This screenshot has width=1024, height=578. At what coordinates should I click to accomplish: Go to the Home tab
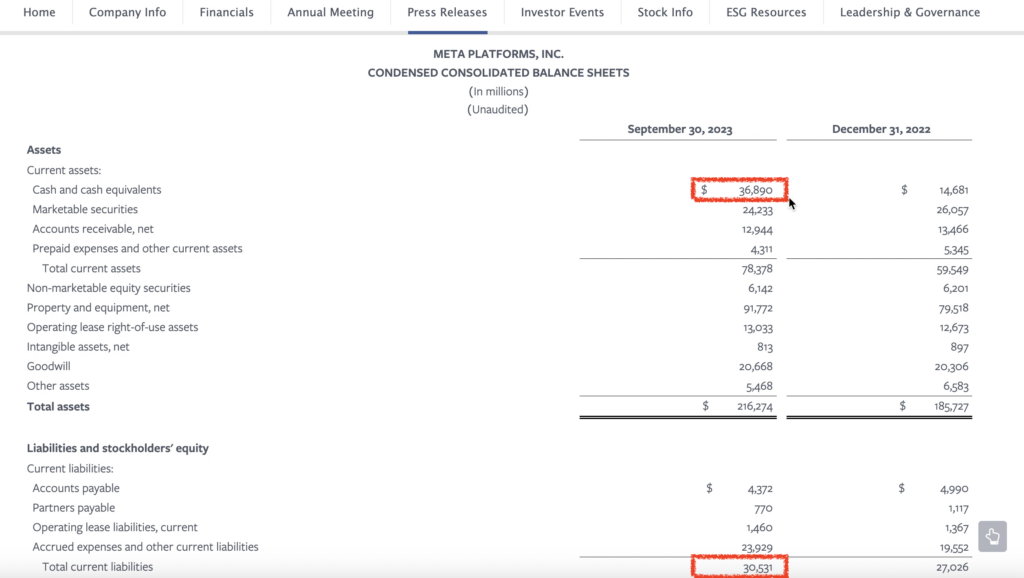39,12
